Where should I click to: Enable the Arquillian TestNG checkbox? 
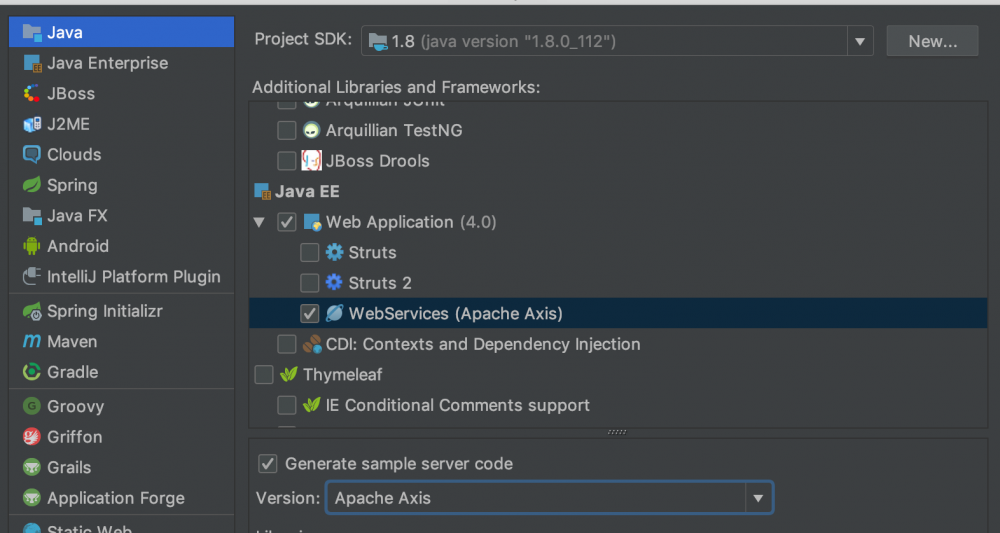coord(286,130)
